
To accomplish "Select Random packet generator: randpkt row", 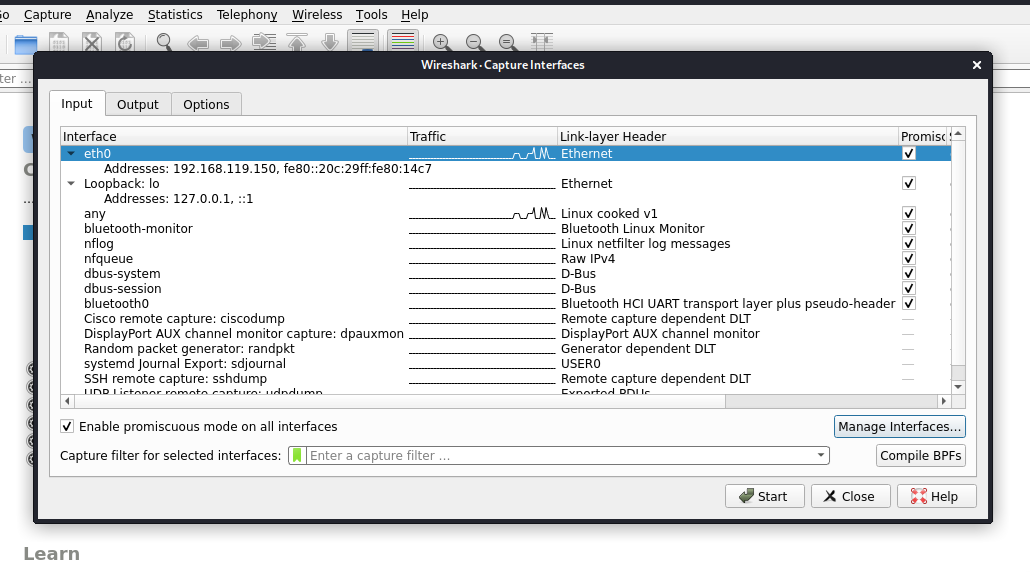I will point(506,349).
